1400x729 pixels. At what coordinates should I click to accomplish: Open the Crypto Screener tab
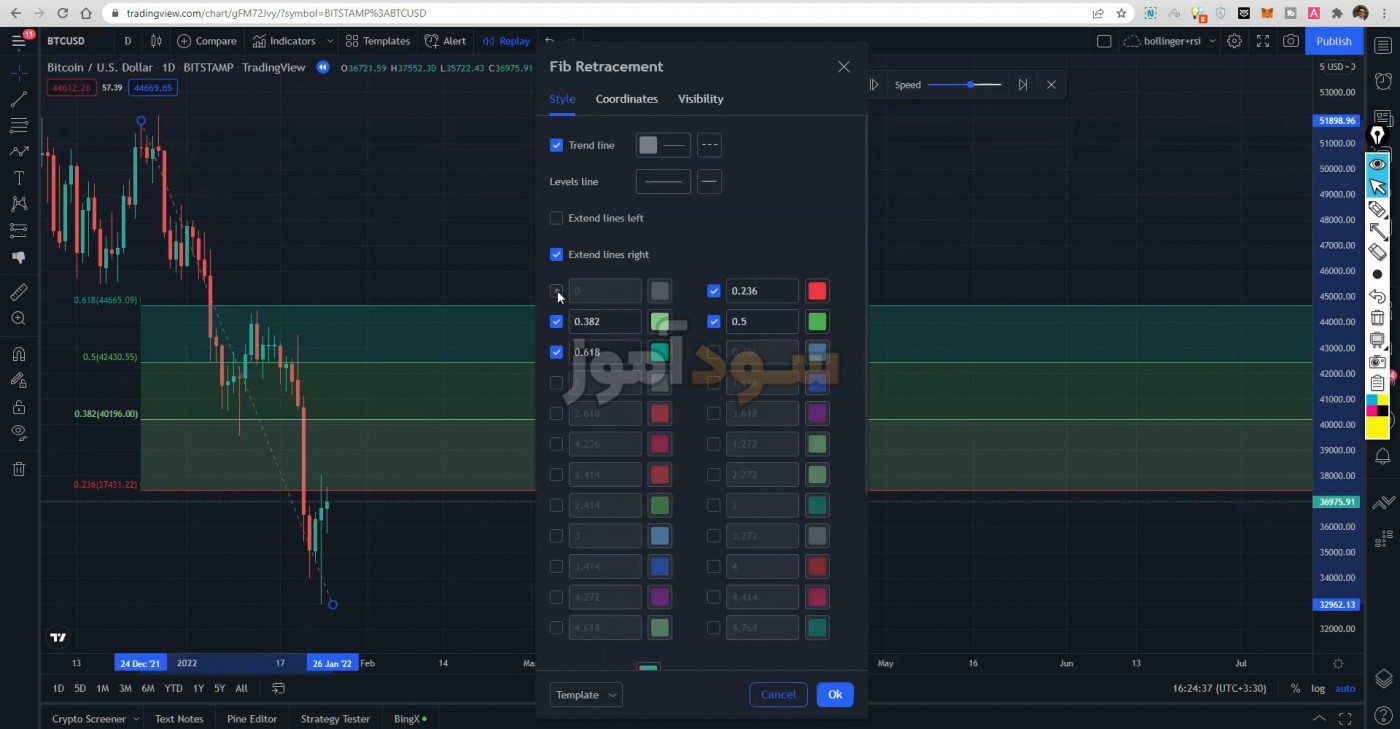click(x=89, y=719)
